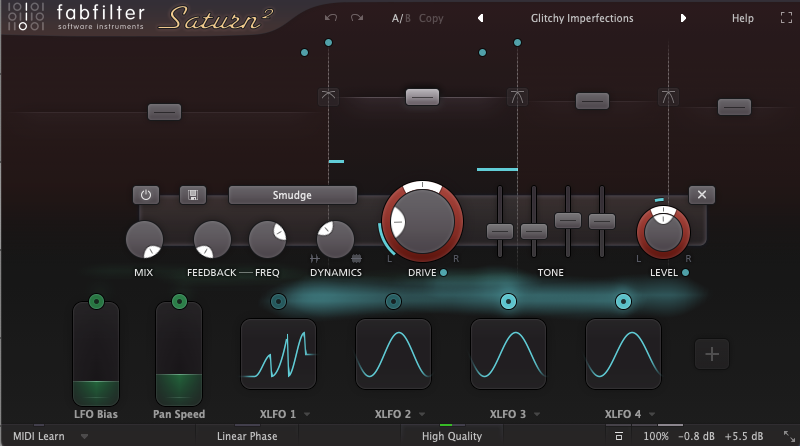The height and width of the screenshot is (446, 800).
Task: Click the +5.5 dB output level
Action: tap(744, 436)
